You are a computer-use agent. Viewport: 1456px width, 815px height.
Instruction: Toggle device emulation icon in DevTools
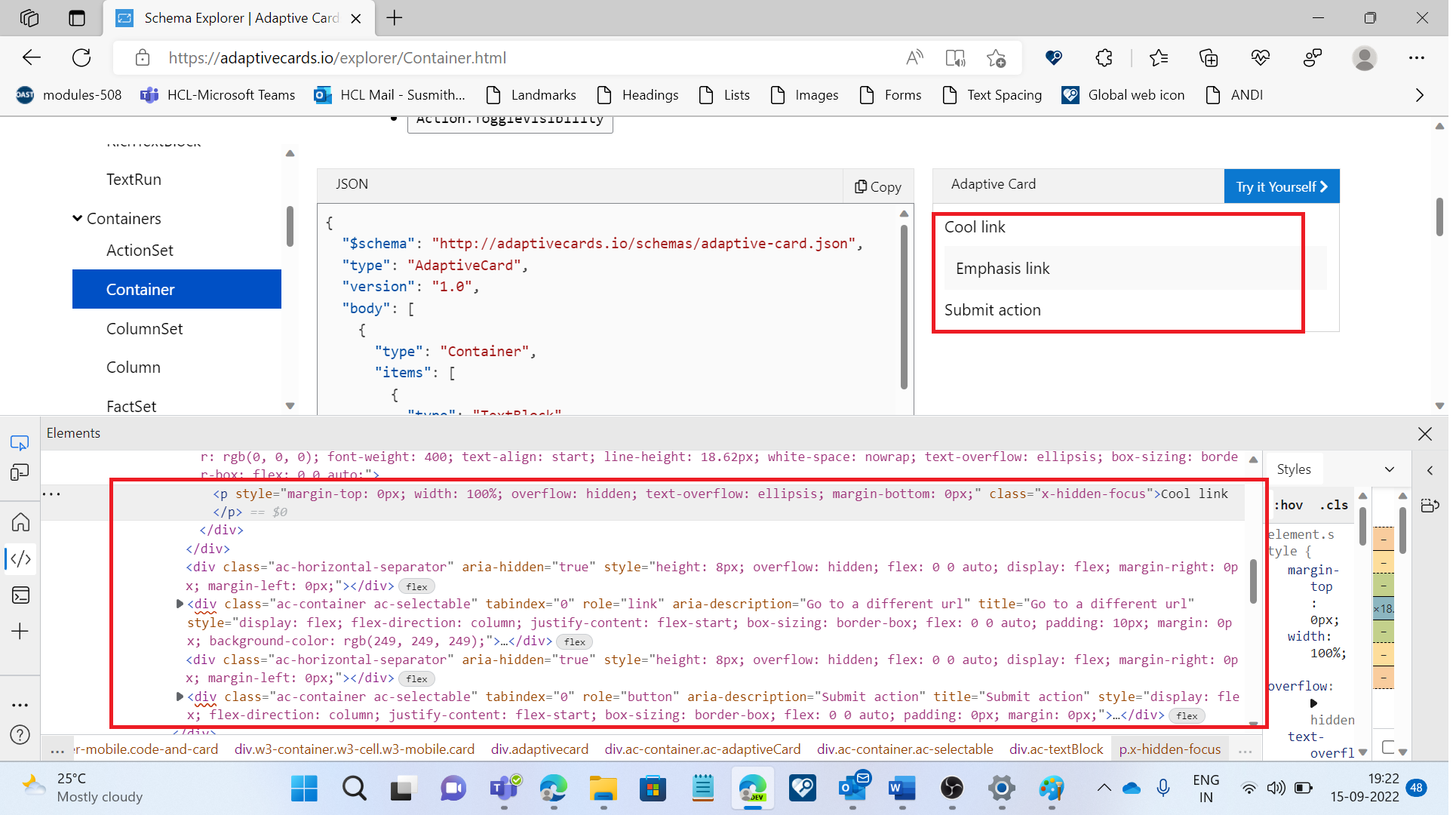pyautogui.click(x=20, y=473)
